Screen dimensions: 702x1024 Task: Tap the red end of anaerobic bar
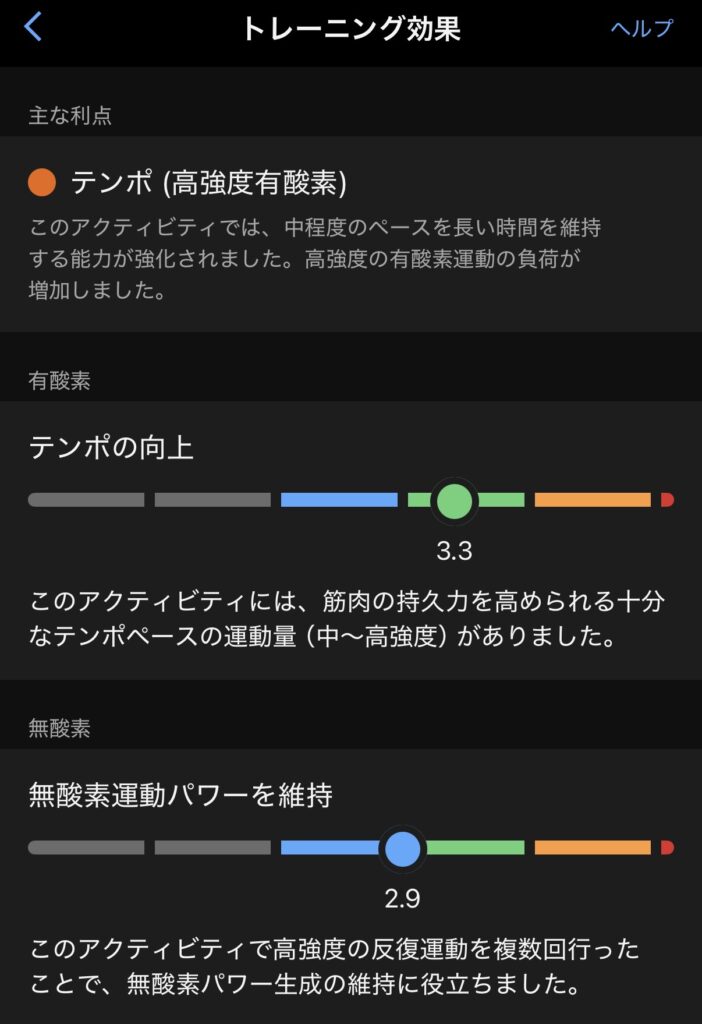tap(667, 848)
